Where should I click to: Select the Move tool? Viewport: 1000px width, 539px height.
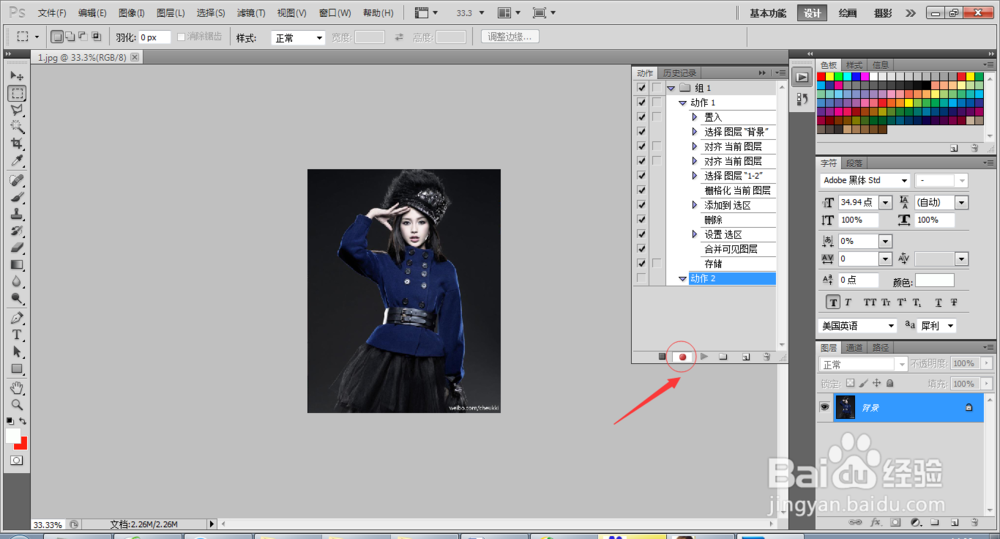(17, 76)
